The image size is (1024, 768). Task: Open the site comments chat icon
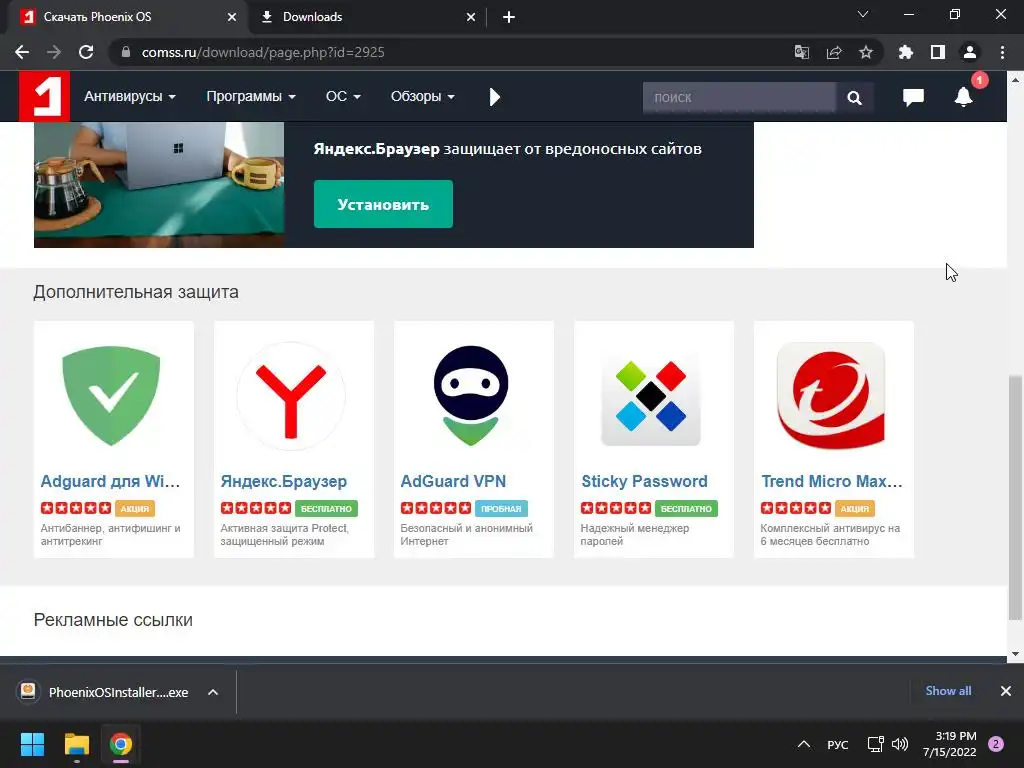[913, 97]
